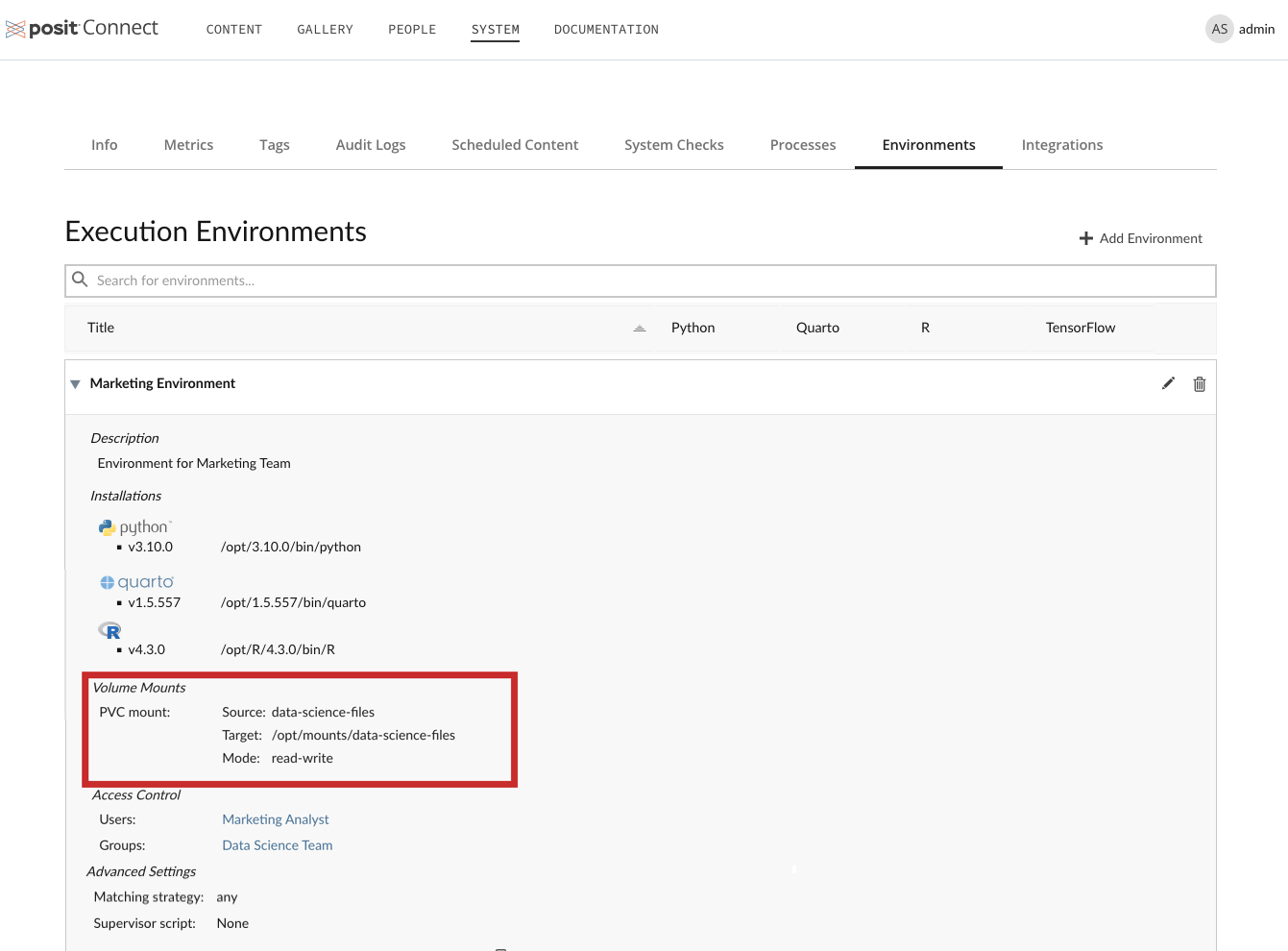Click the Advanced Settings heading

(x=141, y=871)
